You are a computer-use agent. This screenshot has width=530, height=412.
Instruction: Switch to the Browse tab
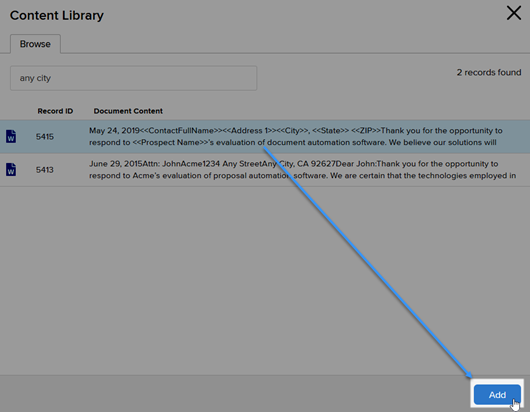(35, 44)
